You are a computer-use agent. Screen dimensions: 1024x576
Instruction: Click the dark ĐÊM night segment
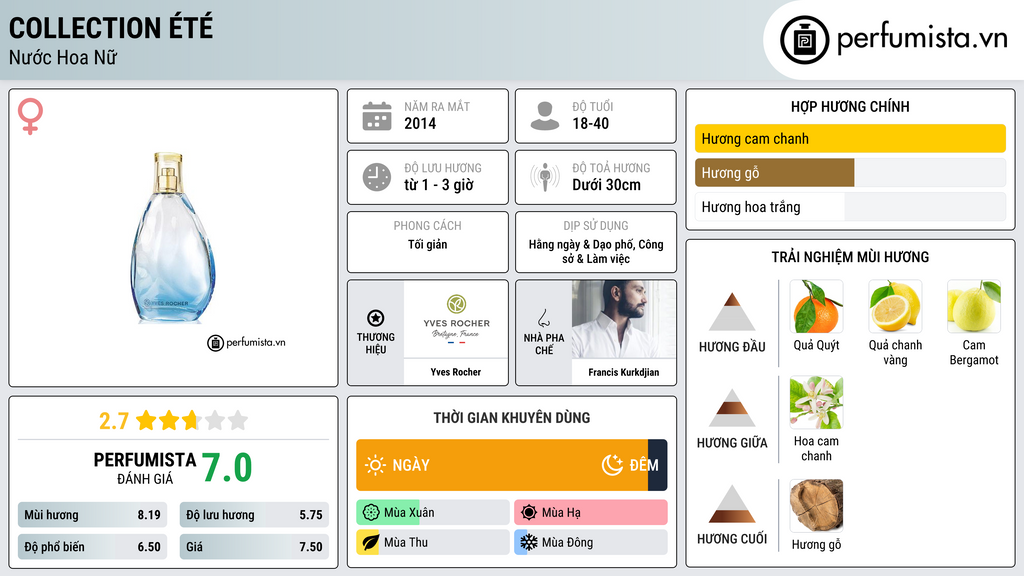point(658,465)
